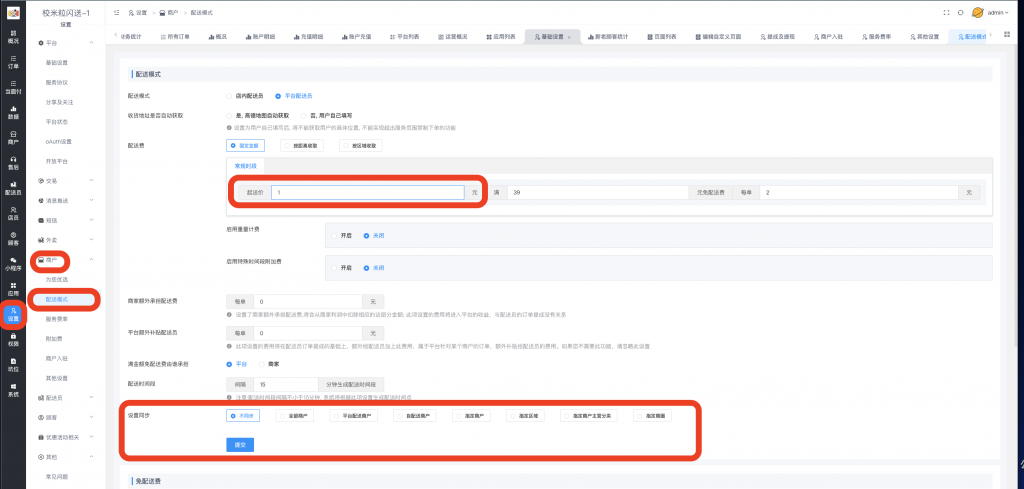Click the 起送价 input field

(368, 193)
